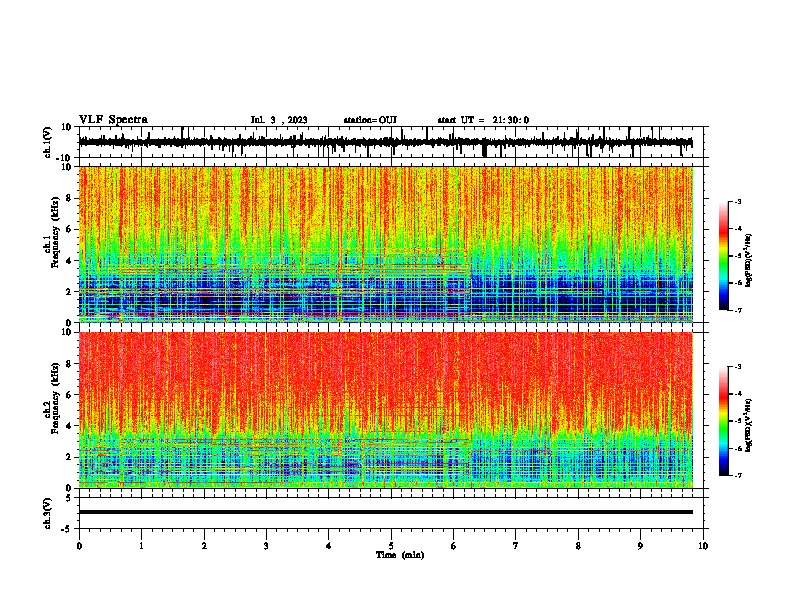This screenshot has width=792, height=612.
Task: Select the "start UT = 21:30: 0" text
Action: pos(483,120)
